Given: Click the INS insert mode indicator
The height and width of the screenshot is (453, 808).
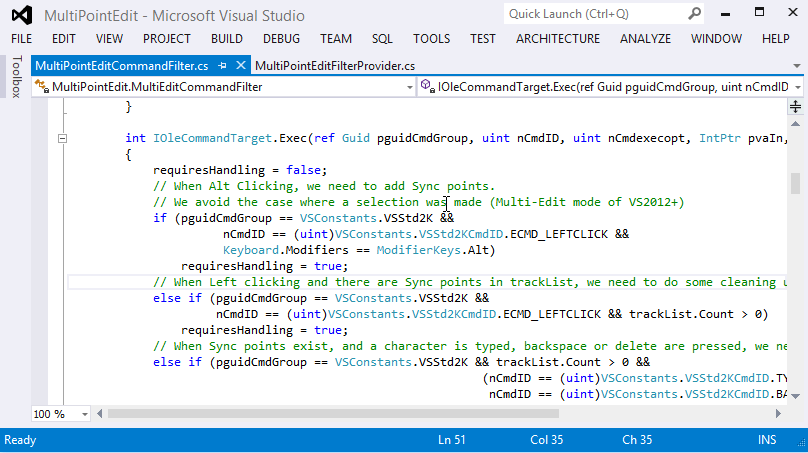Looking at the screenshot, I should click(767, 440).
